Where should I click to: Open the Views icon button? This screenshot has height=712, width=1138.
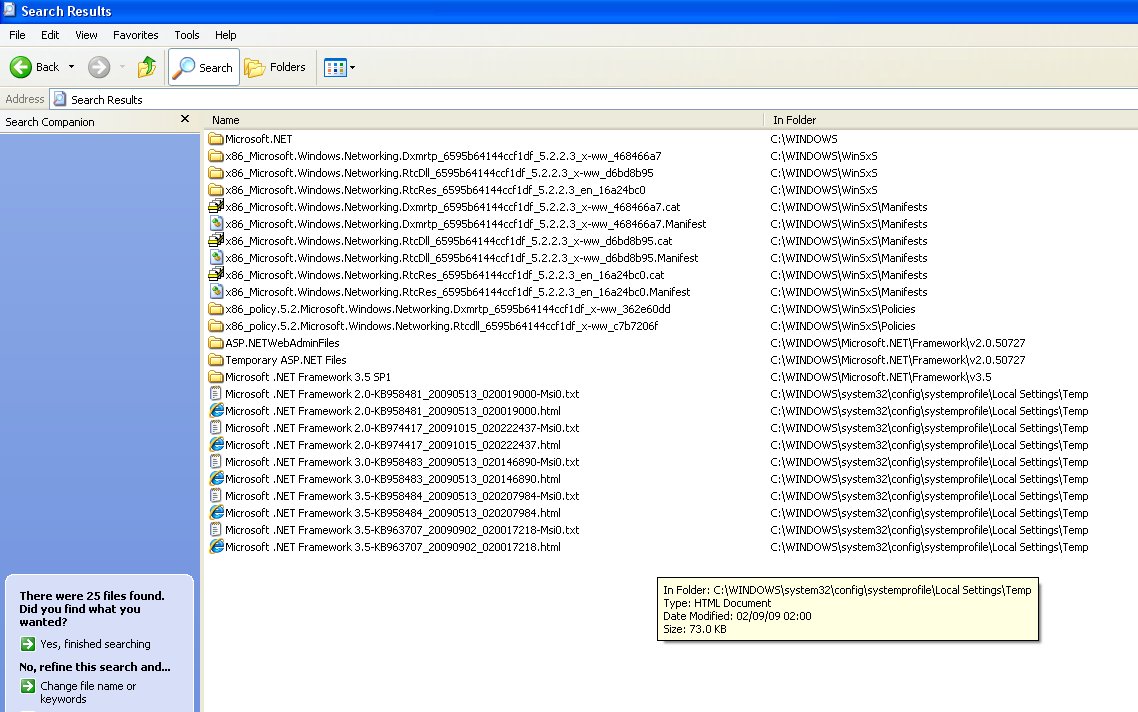pos(335,67)
